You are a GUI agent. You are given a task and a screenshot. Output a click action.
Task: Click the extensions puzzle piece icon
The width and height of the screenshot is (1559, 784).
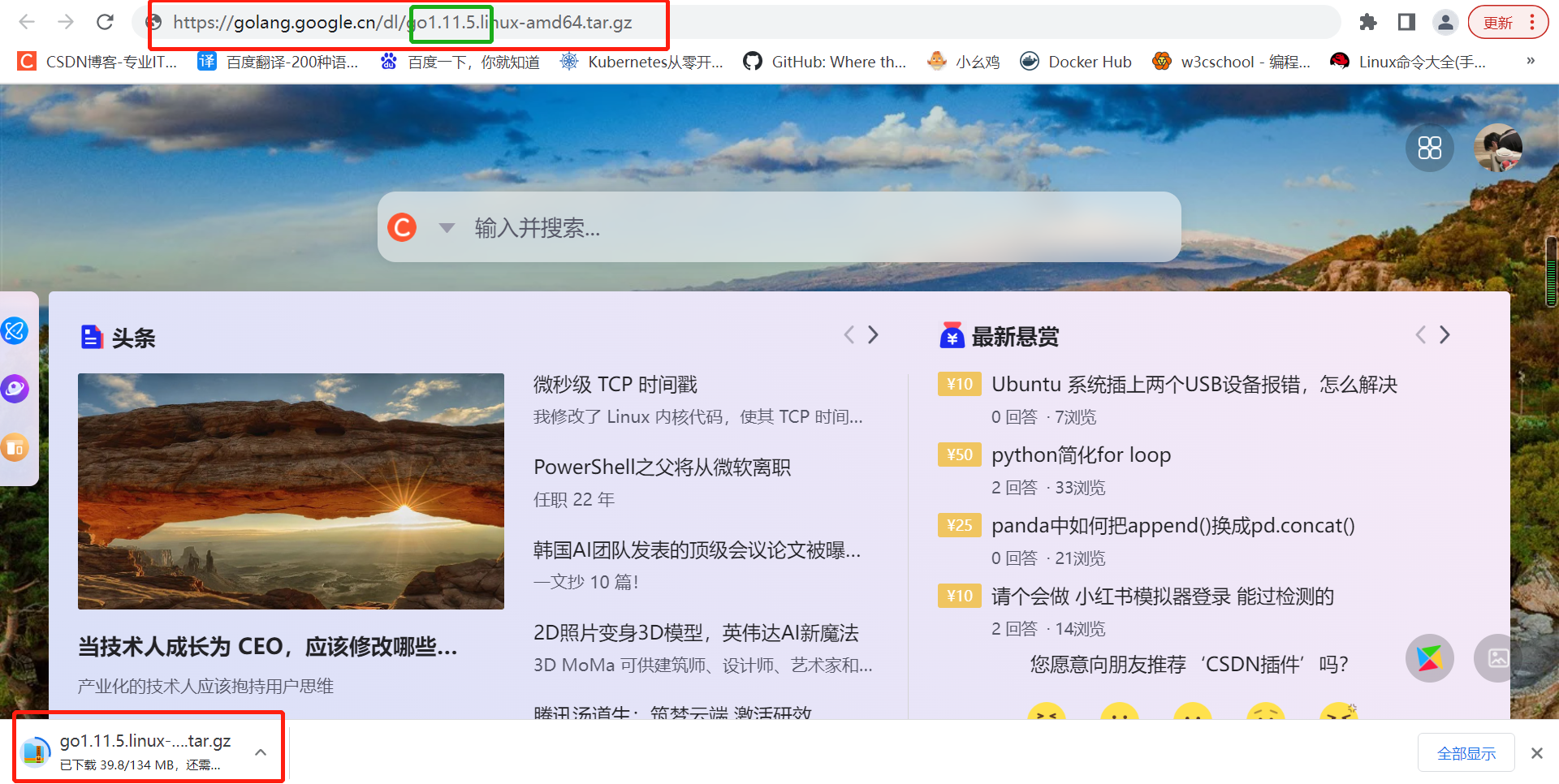tap(1368, 22)
